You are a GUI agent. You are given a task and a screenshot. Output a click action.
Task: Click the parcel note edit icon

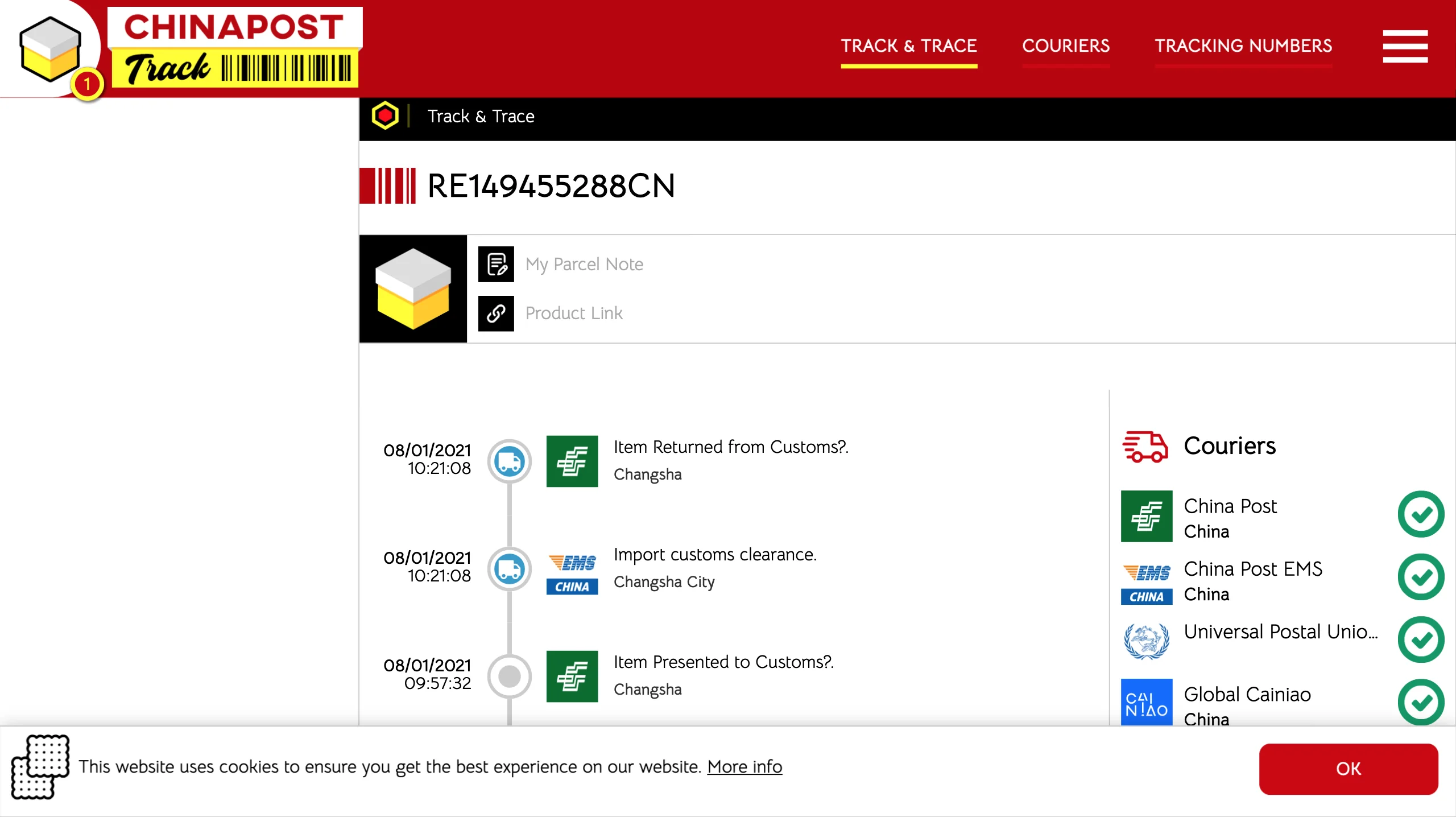click(x=496, y=264)
